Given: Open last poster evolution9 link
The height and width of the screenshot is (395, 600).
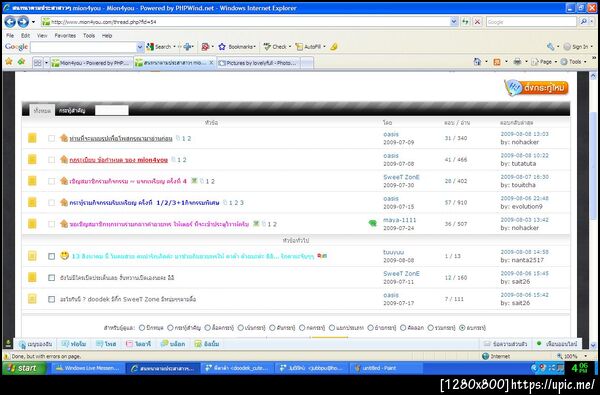Looking at the screenshot, I should (x=527, y=206).
